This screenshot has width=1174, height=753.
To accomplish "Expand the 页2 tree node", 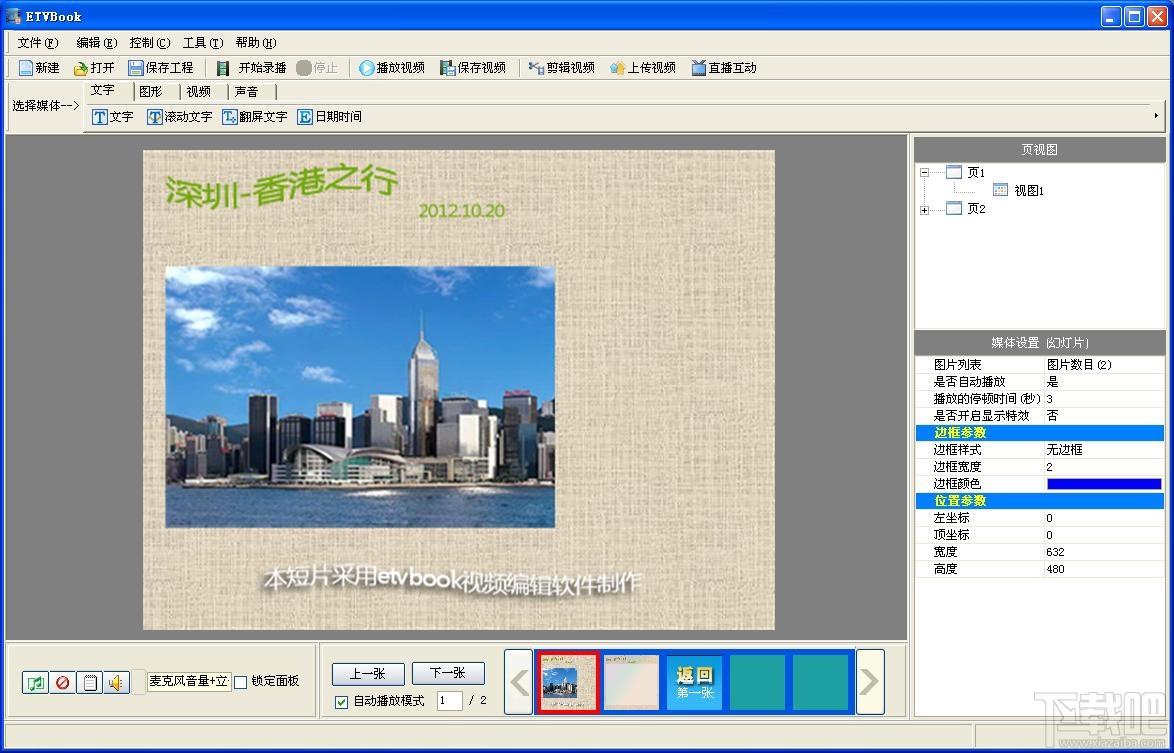I will [x=925, y=210].
